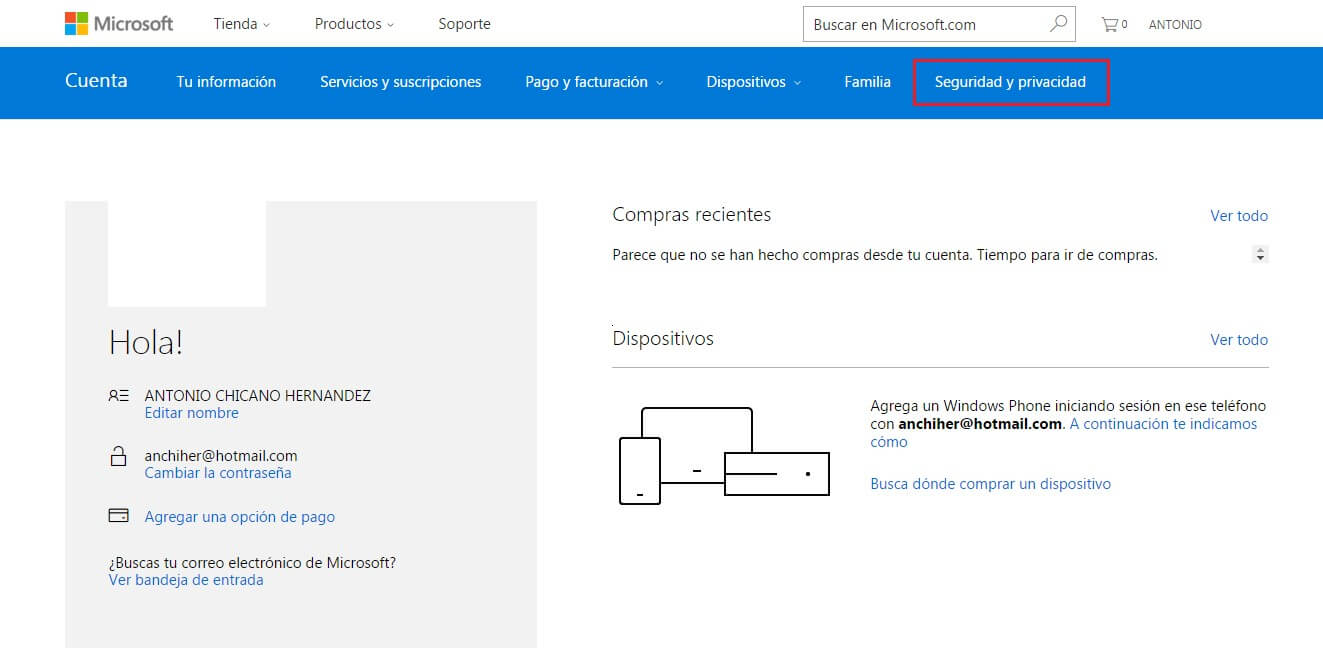Viewport: 1323px width, 648px height.
Task: Click the padlock icon beside the email
Action: [x=118, y=457]
